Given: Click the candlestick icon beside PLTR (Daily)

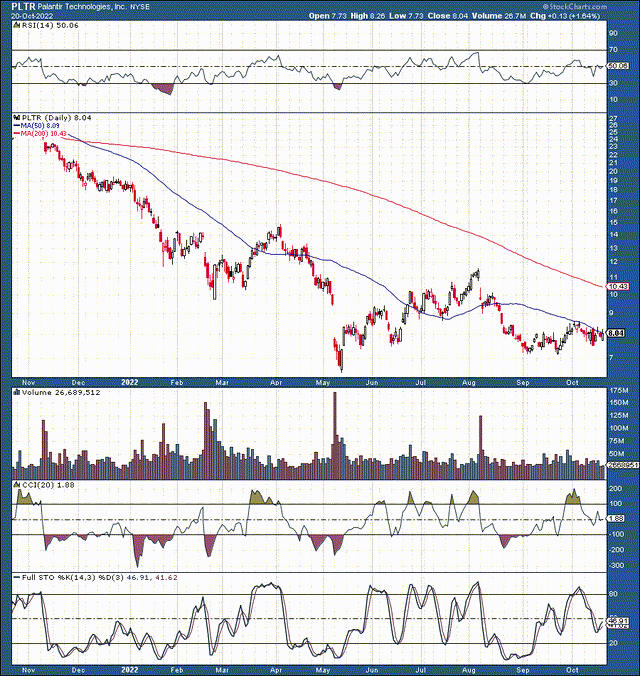Looking at the screenshot, I should pos(17,117).
